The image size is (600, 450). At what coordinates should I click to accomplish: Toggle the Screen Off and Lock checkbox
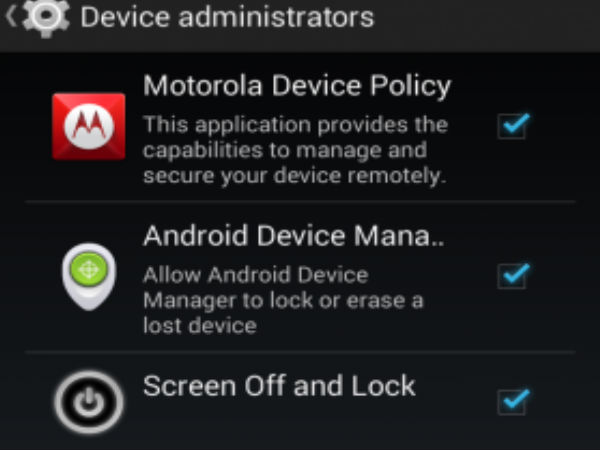coord(514,402)
